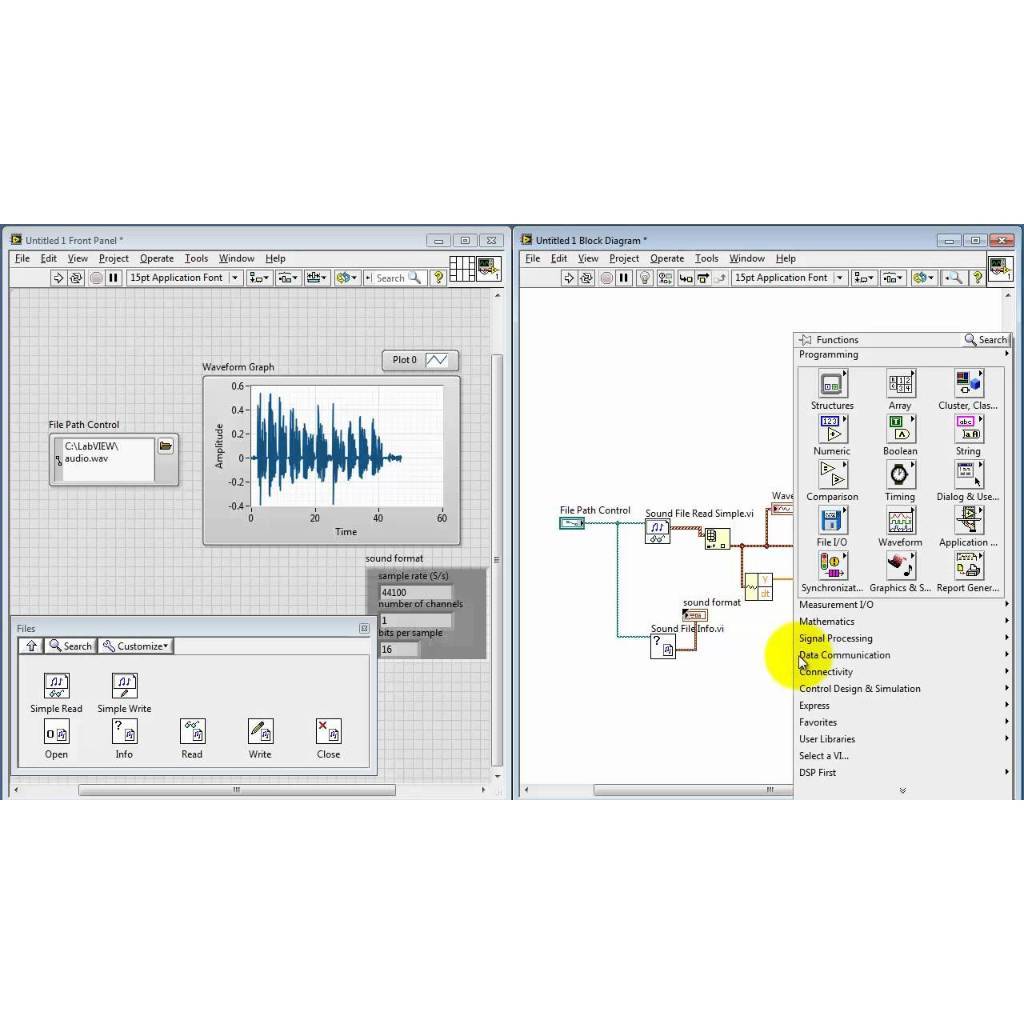
Task: Toggle Highlight Execution lightbulb in Block Diagram
Action: click(645, 278)
